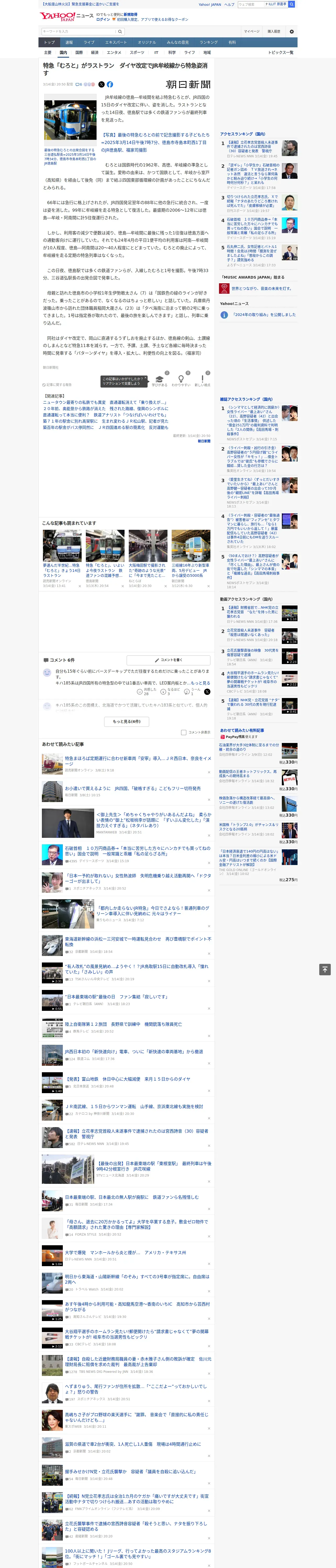Click the 記事に関する報告 report icon link
The image size is (336, 1568).
point(57,385)
